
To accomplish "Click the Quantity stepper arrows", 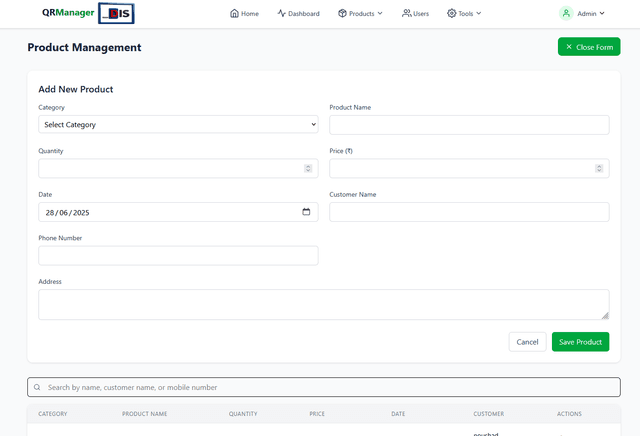I will 308,168.
